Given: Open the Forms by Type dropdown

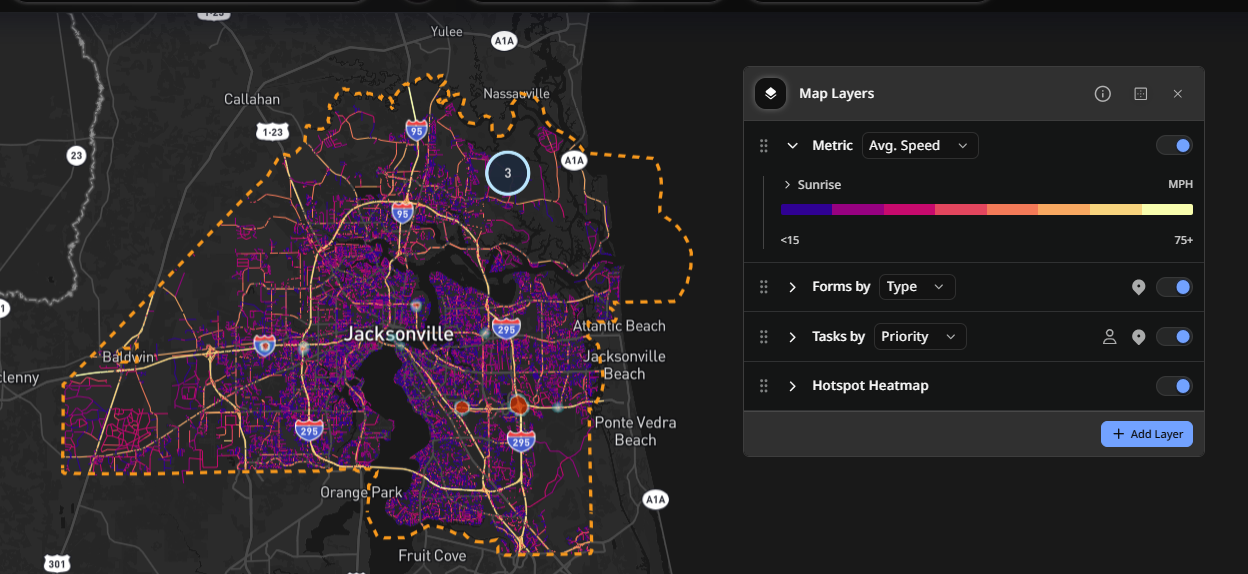Looking at the screenshot, I should tap(917, 287).
